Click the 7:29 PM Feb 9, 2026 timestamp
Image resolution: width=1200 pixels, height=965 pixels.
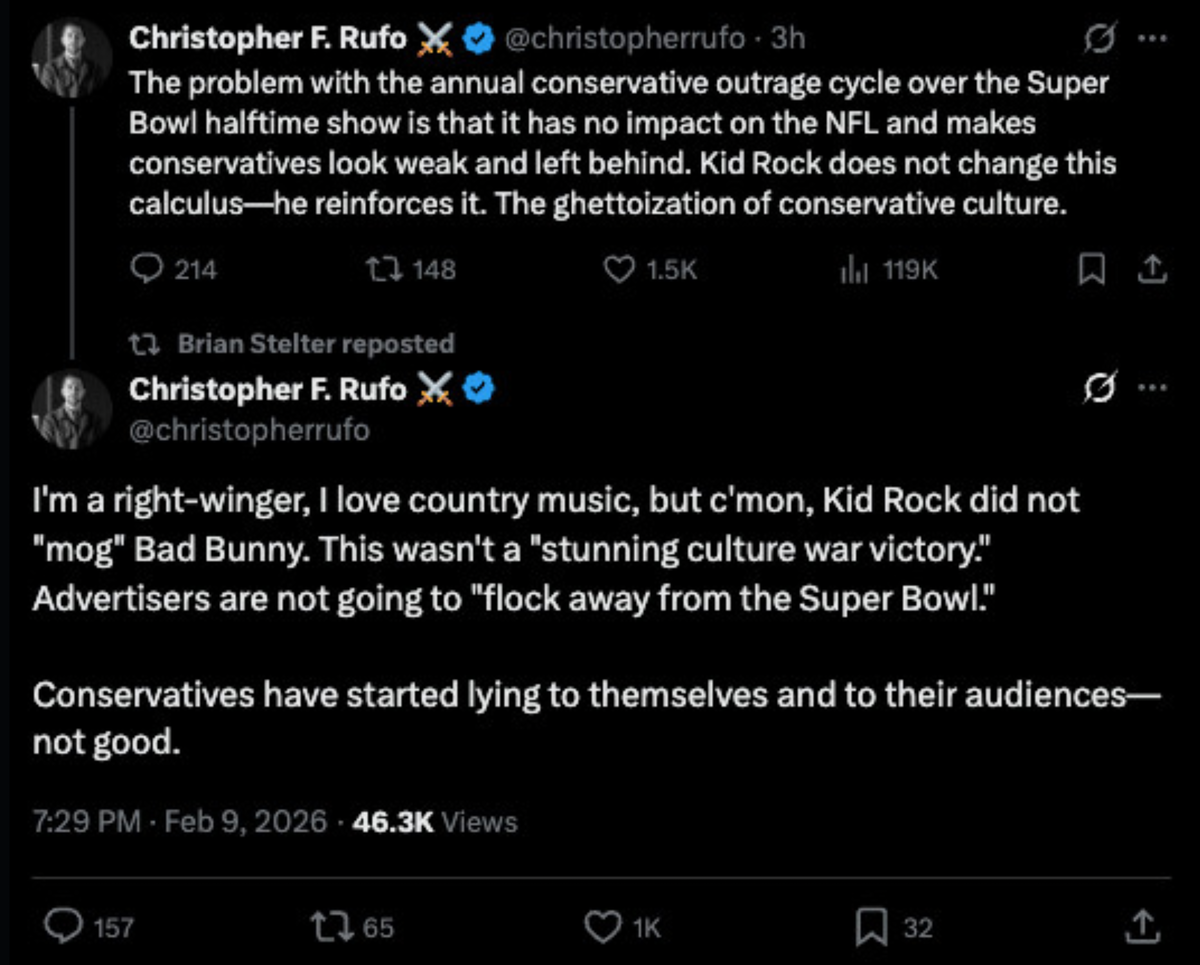coord(179,822)
